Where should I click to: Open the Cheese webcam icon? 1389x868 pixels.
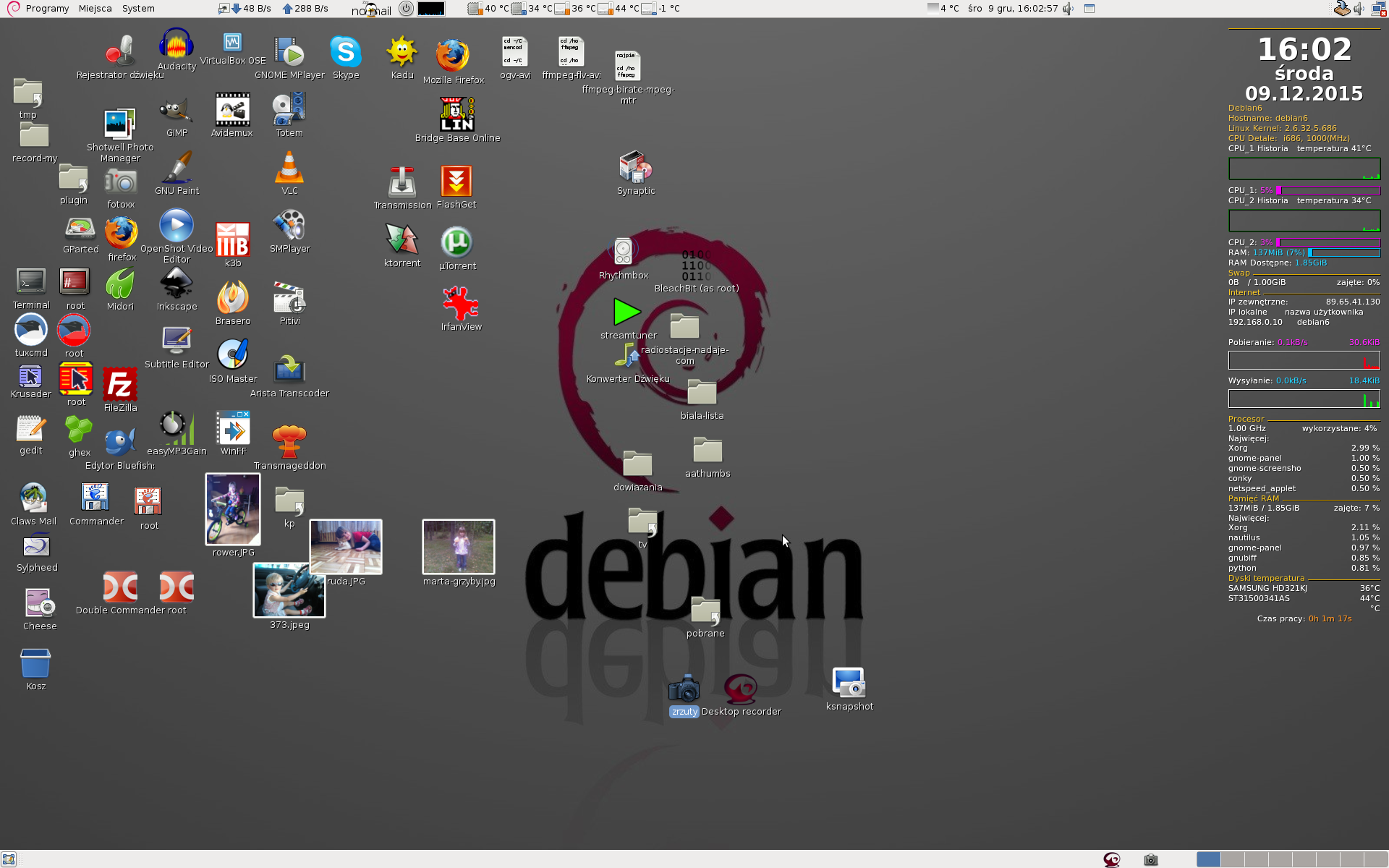[40, 603]
